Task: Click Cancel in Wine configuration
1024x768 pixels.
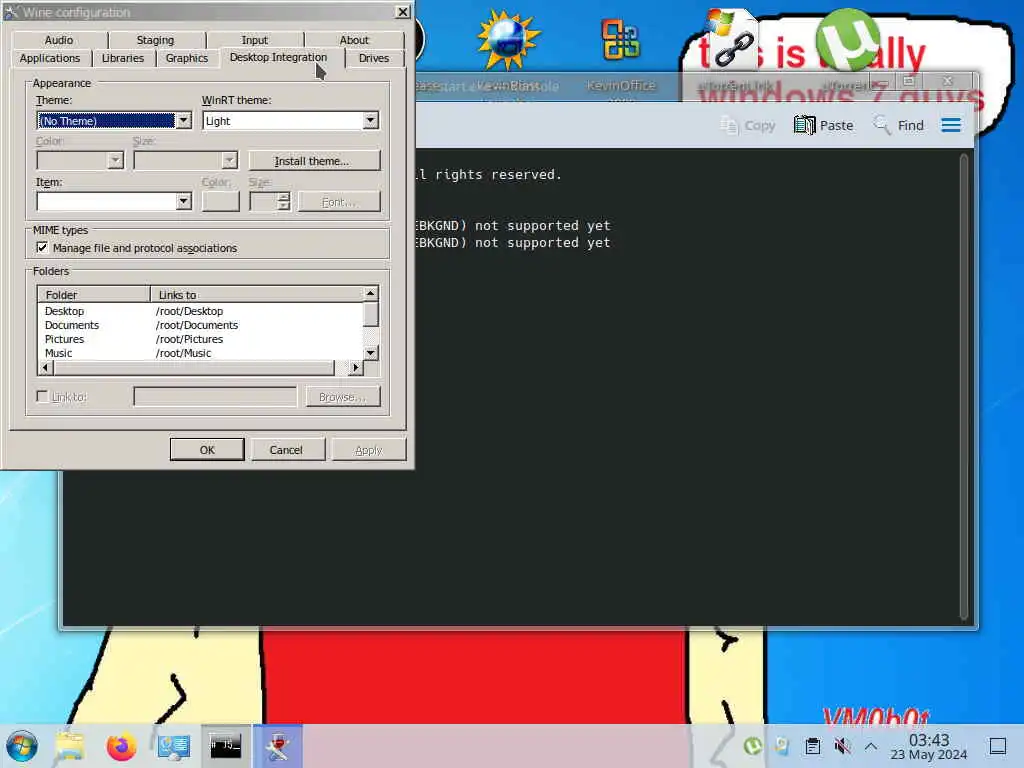Action: point(286,449)
